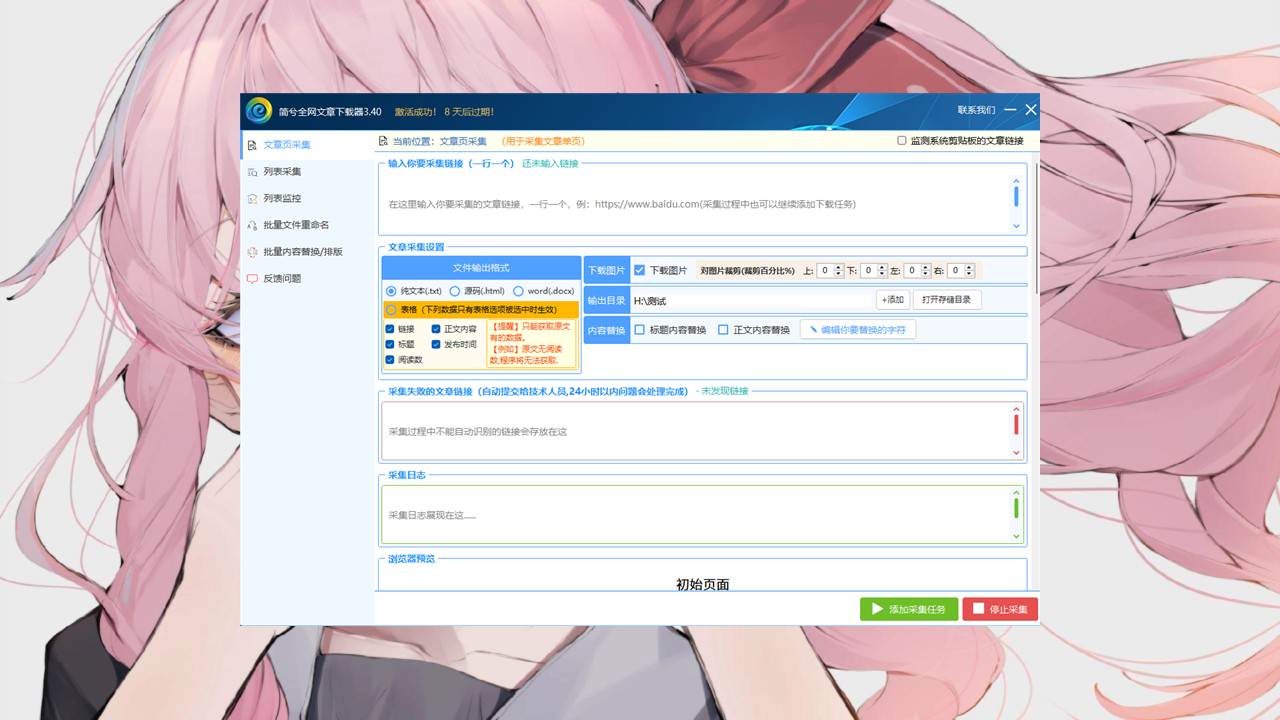Open the 文章页采集 sidebar page
The image size is (1280, 720).
tap(307, 145)
